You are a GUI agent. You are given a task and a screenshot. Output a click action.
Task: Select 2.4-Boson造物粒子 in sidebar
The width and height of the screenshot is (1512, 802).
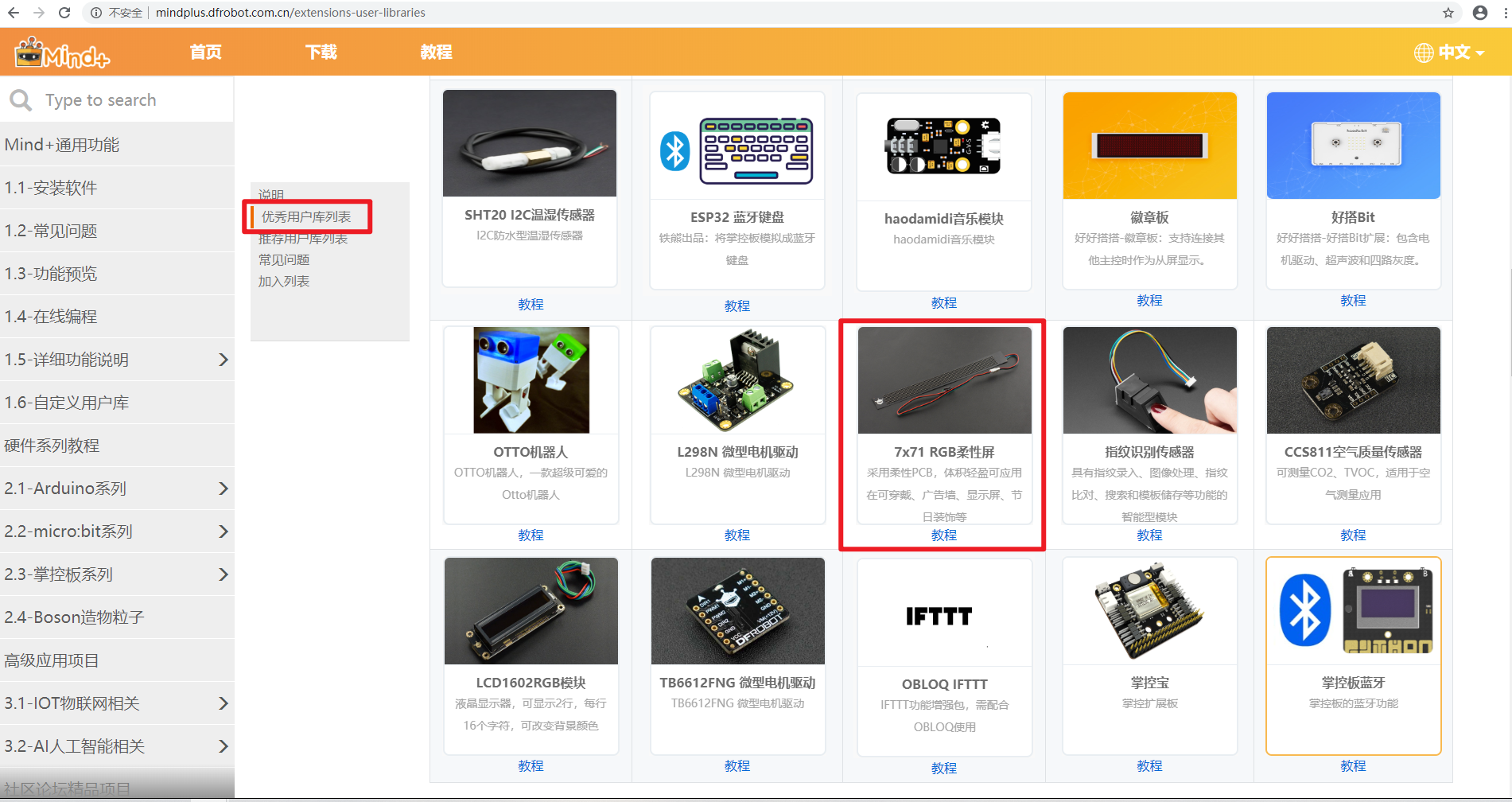click(117, 617)
